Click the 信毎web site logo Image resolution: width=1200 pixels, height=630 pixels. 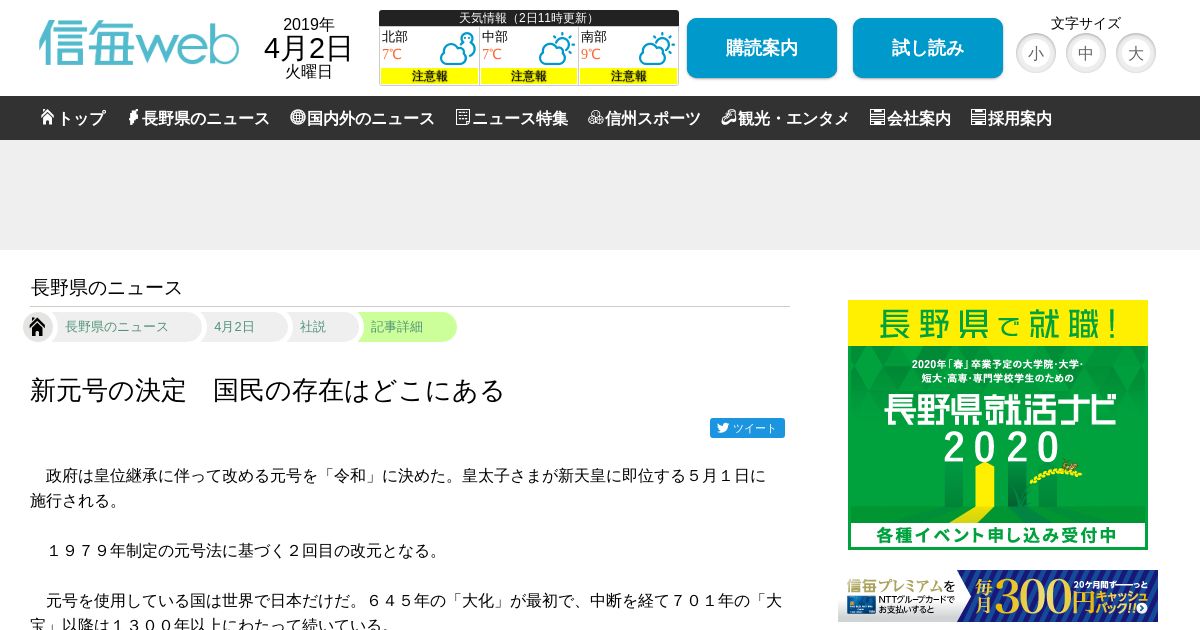(x=139, y=43)
